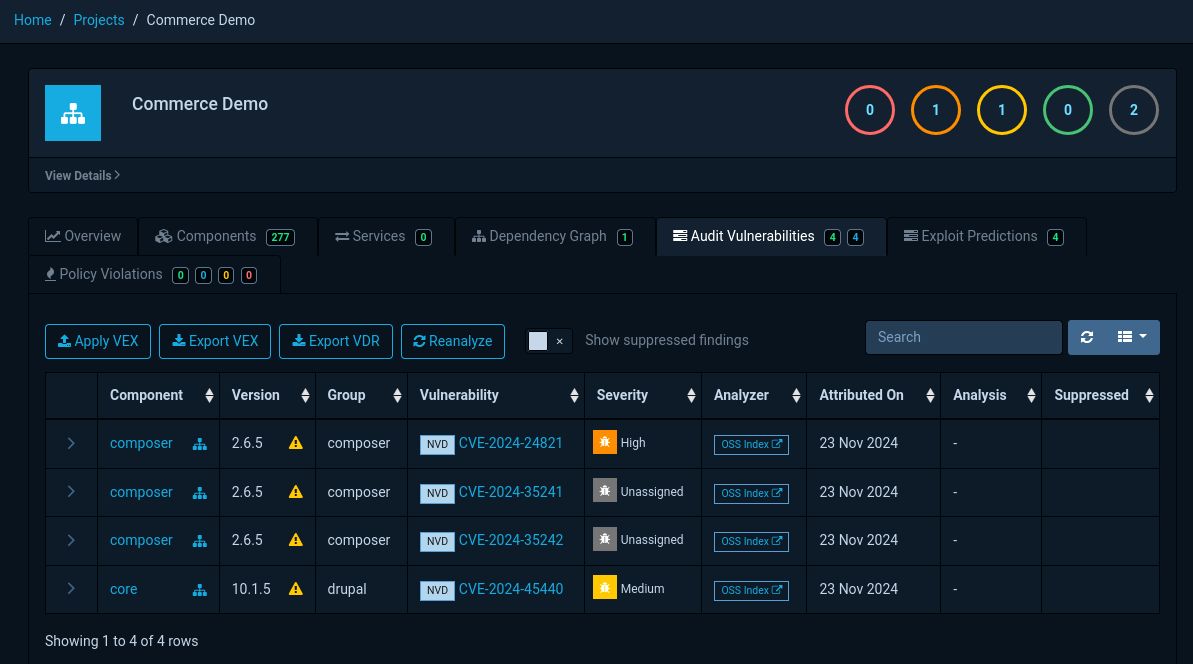Expand the core drupal vulnerability row
This screenshot has height=664, width=1193.
click(71, 589)
